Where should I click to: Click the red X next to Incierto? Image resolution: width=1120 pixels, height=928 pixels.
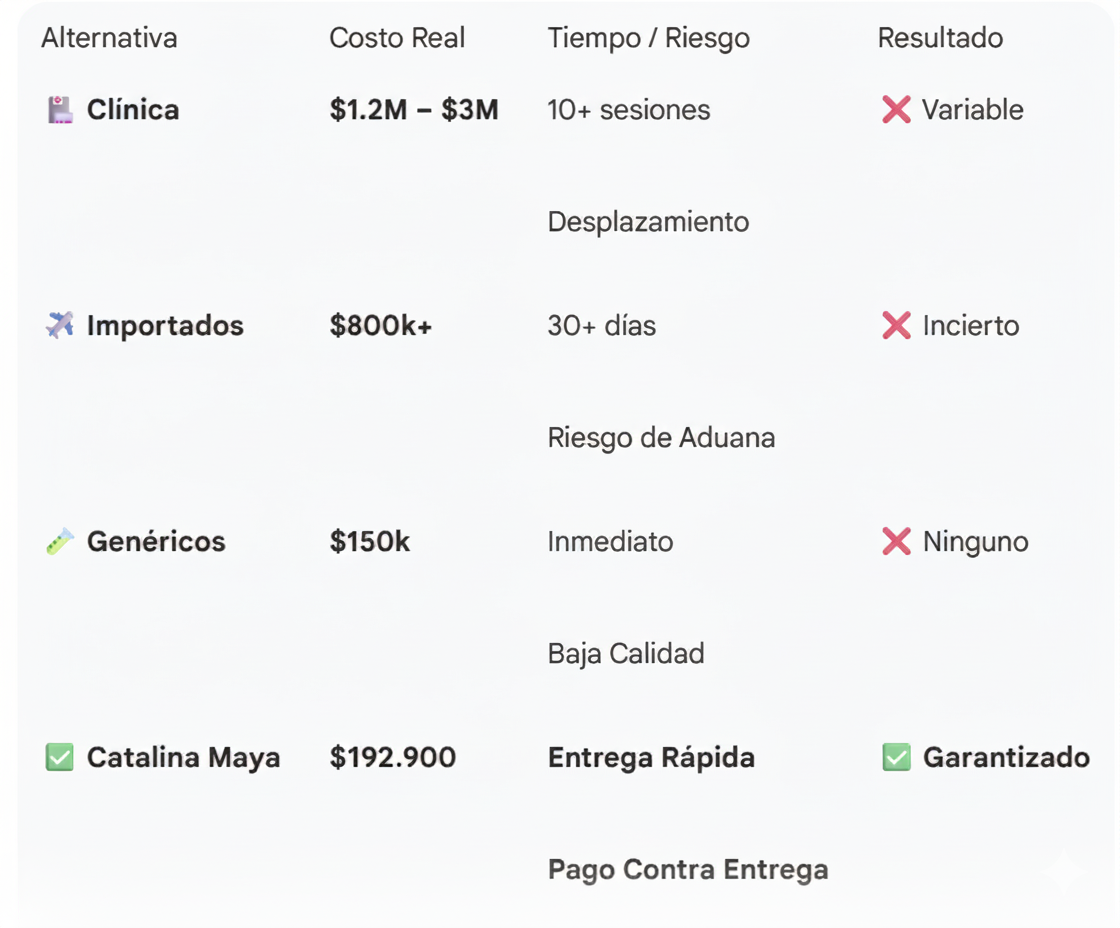pos(896,326)
